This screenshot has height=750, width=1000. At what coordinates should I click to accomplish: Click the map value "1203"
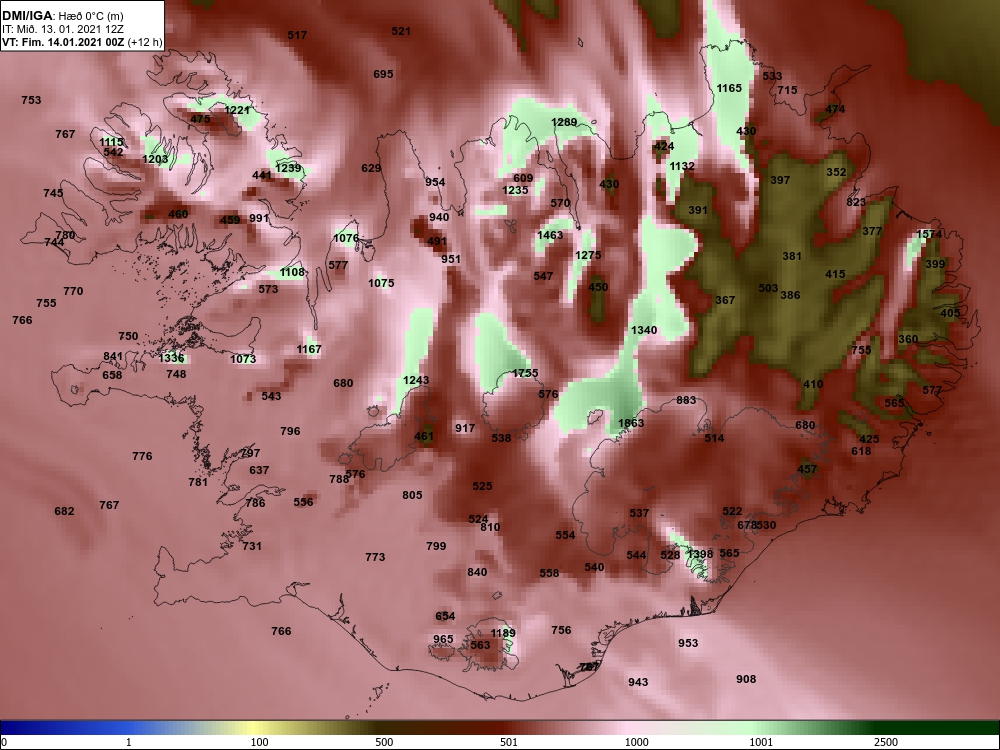[x=155, y=159]
